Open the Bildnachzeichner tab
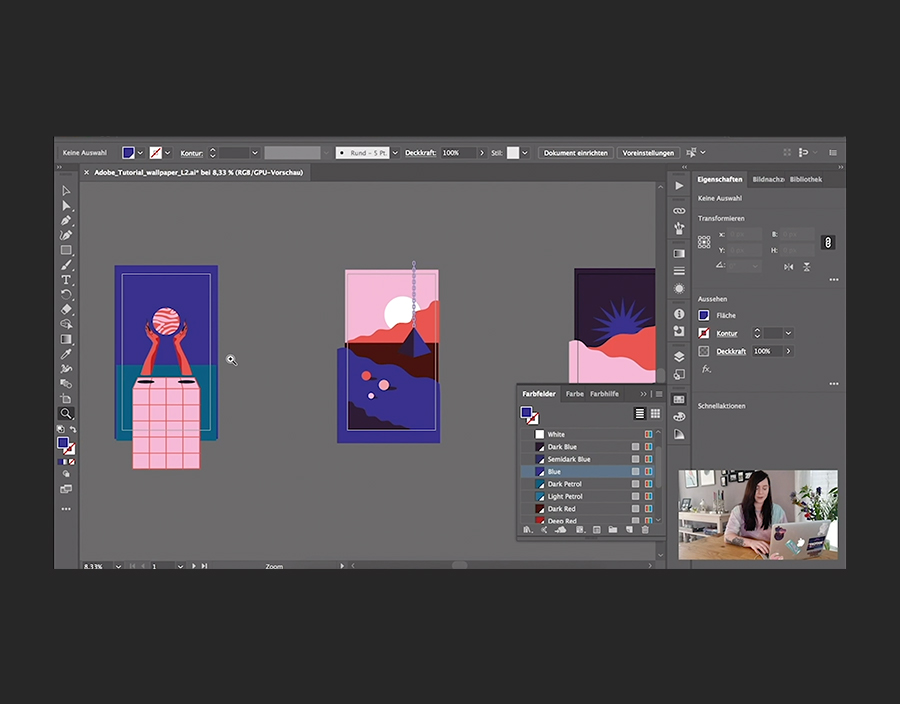 click(x=768, y=179)
